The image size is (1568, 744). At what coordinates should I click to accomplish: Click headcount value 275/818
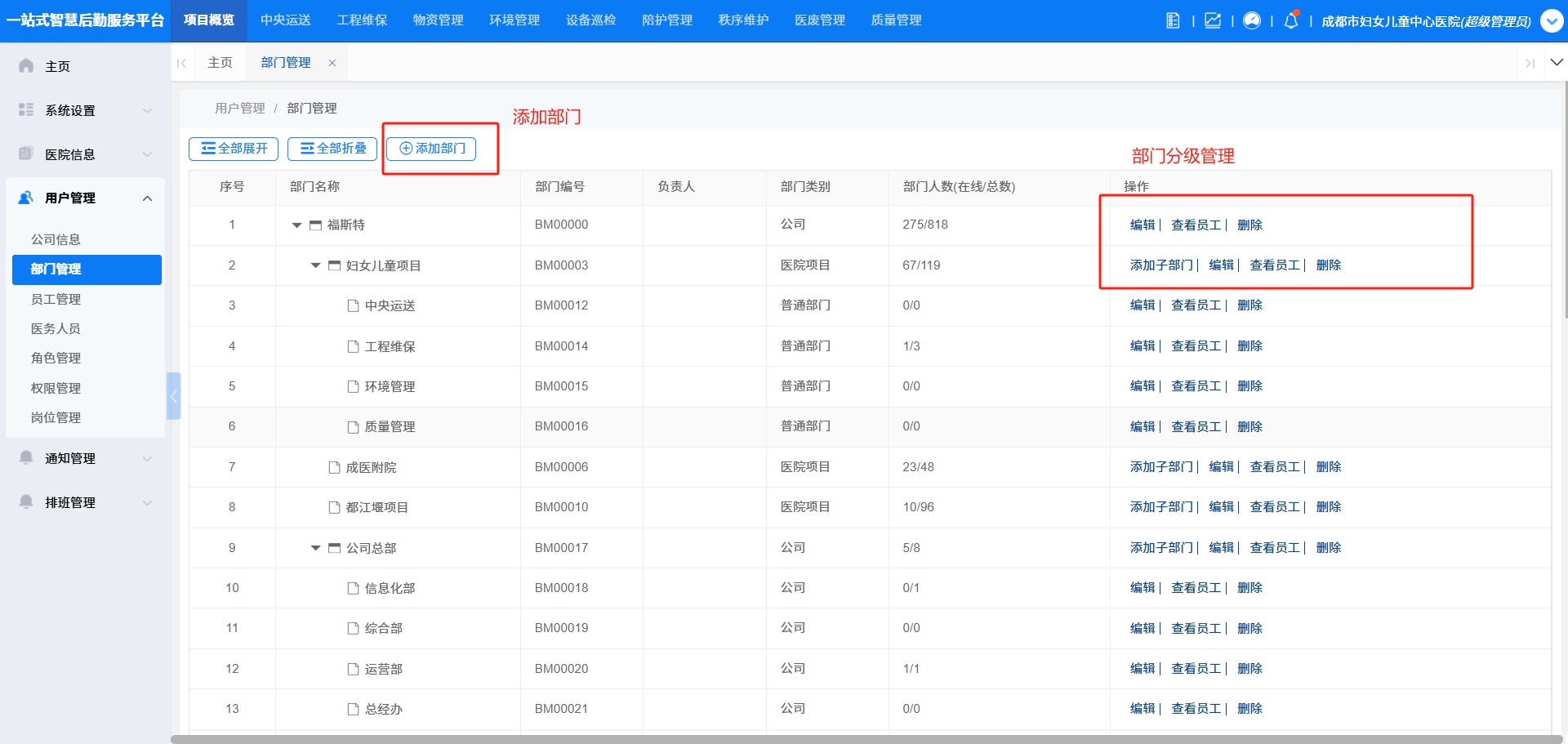(x=924, y=225)
